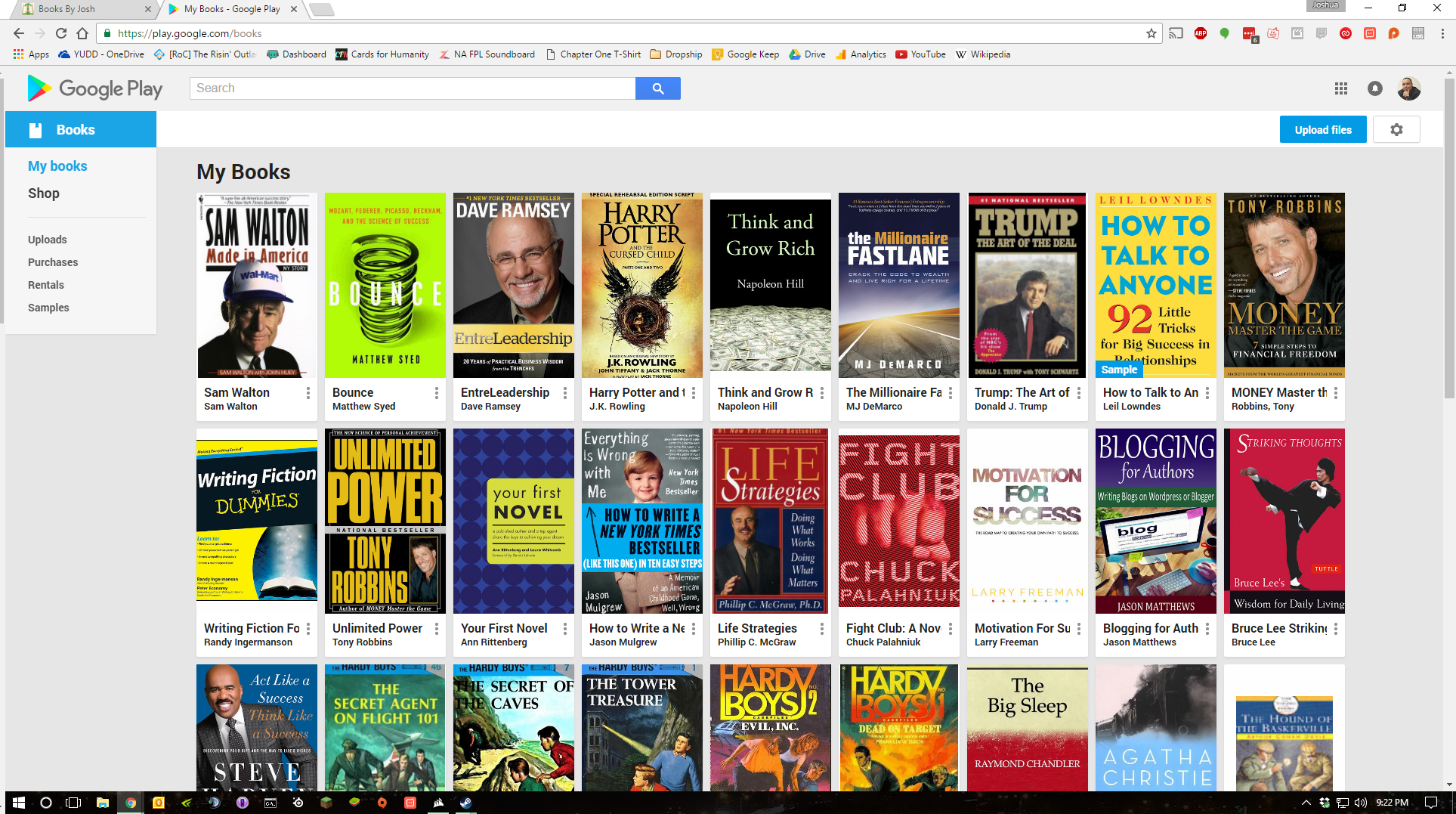Open options menu for Sam Walton book
This screenshot has height=814, width=1456.
[308, 393]
